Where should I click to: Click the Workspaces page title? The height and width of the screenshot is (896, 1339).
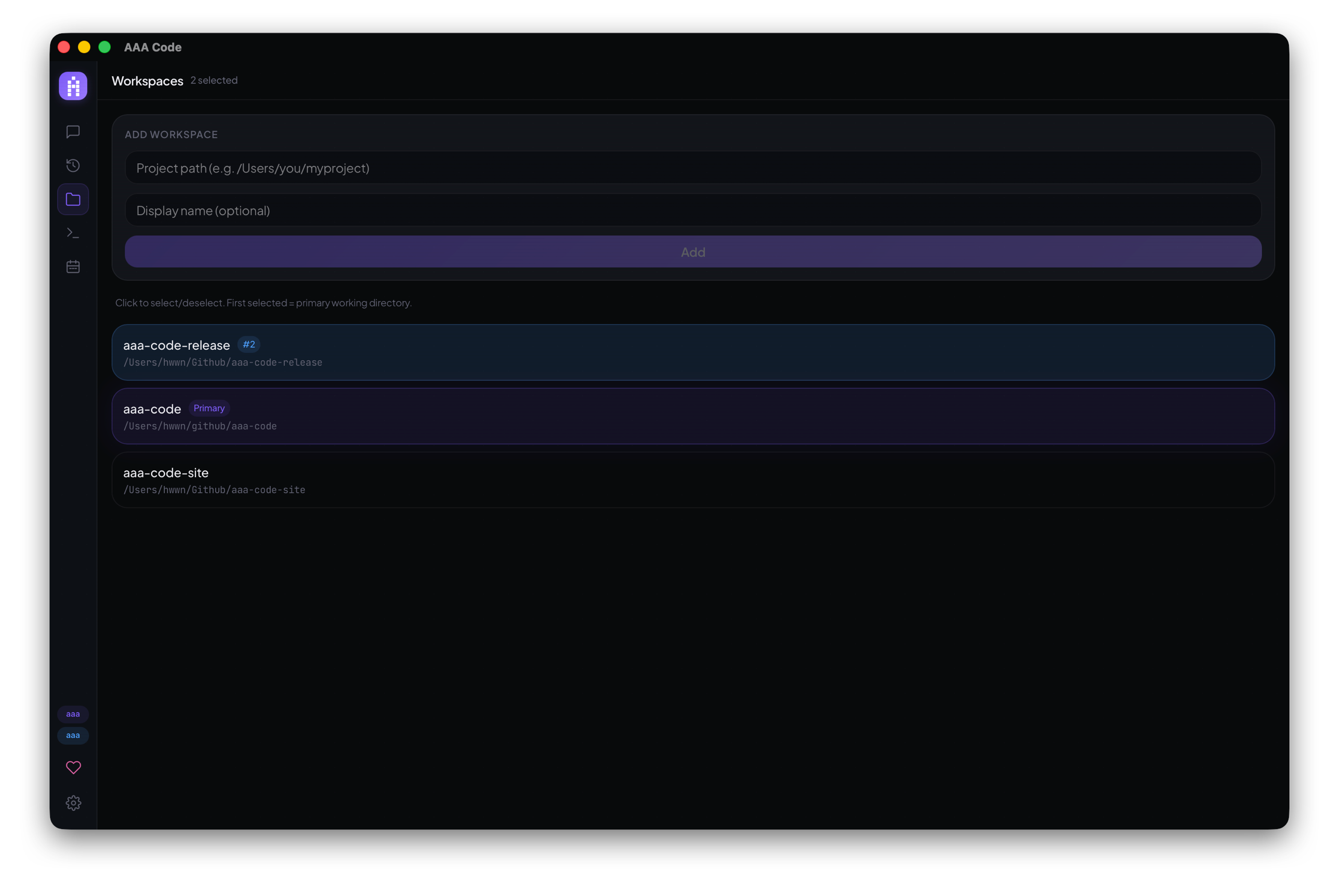click(x=148, y=81)
